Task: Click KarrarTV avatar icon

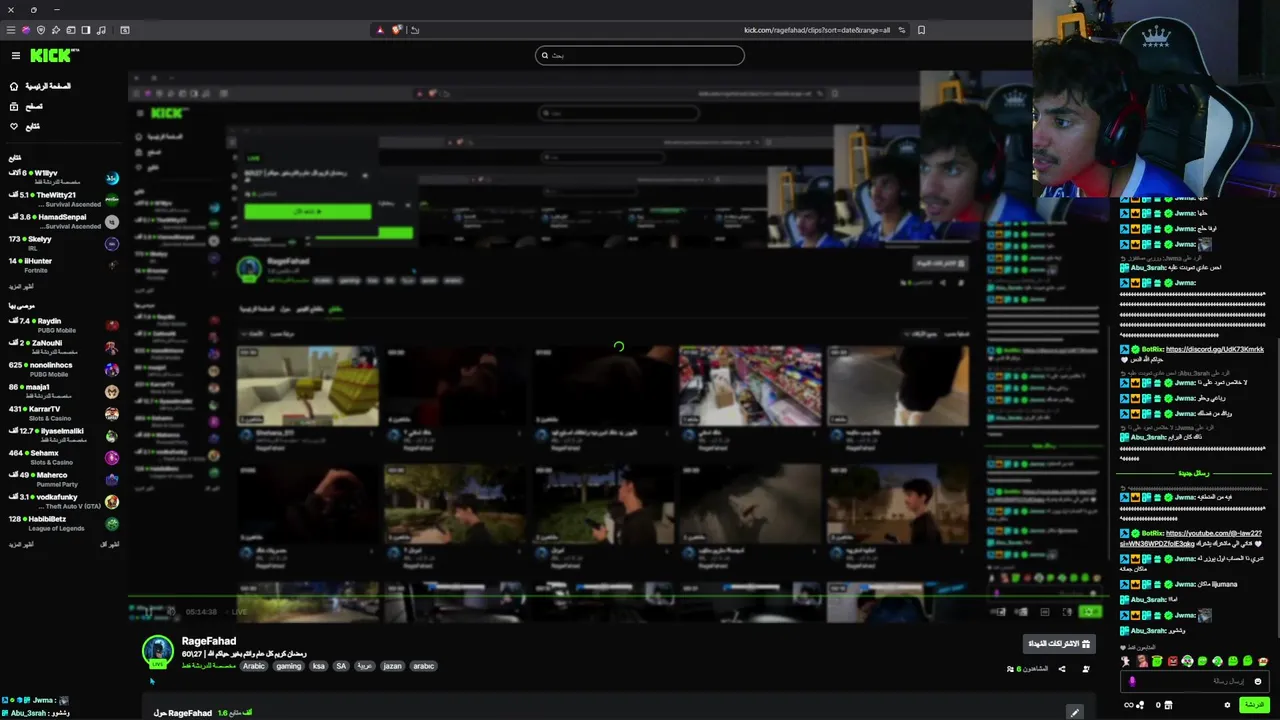Action: click(112, 413)
